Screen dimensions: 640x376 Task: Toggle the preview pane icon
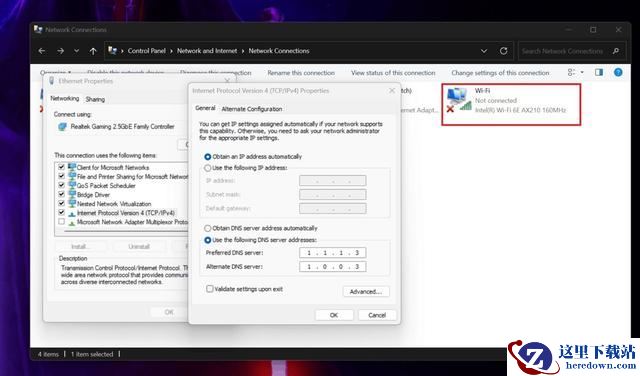coord(599,73)
